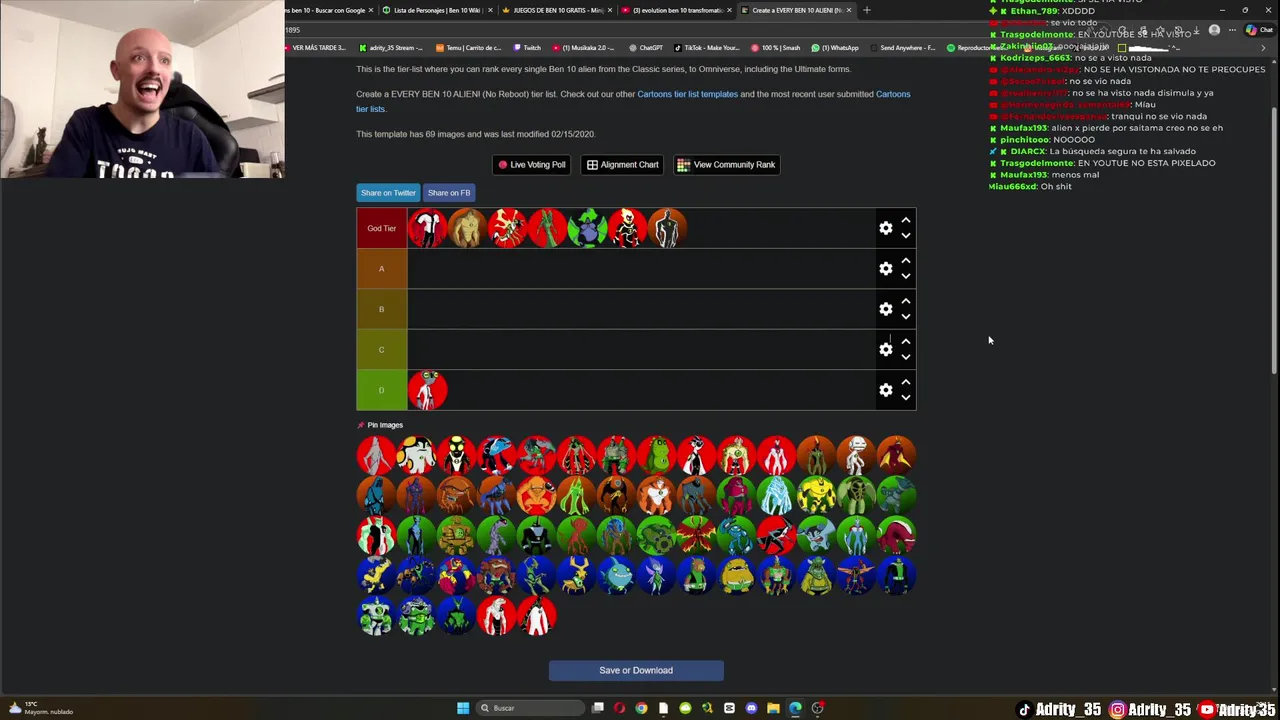1280x720 pixels.
Task: Open Windows Start menu
Action: click(463, 708)
